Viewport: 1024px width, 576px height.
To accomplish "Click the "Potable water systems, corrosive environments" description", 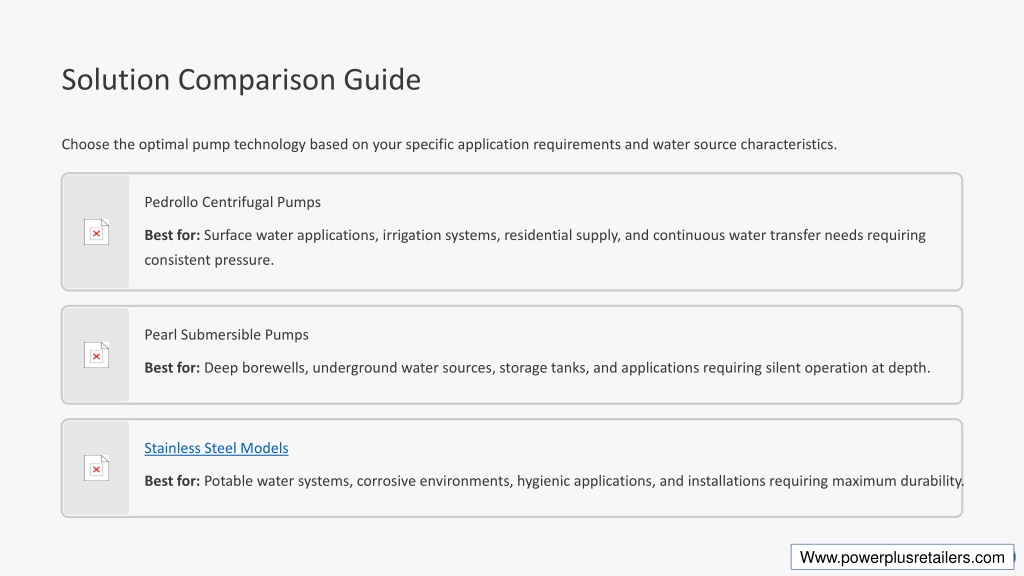I will (x=358, y=481).
